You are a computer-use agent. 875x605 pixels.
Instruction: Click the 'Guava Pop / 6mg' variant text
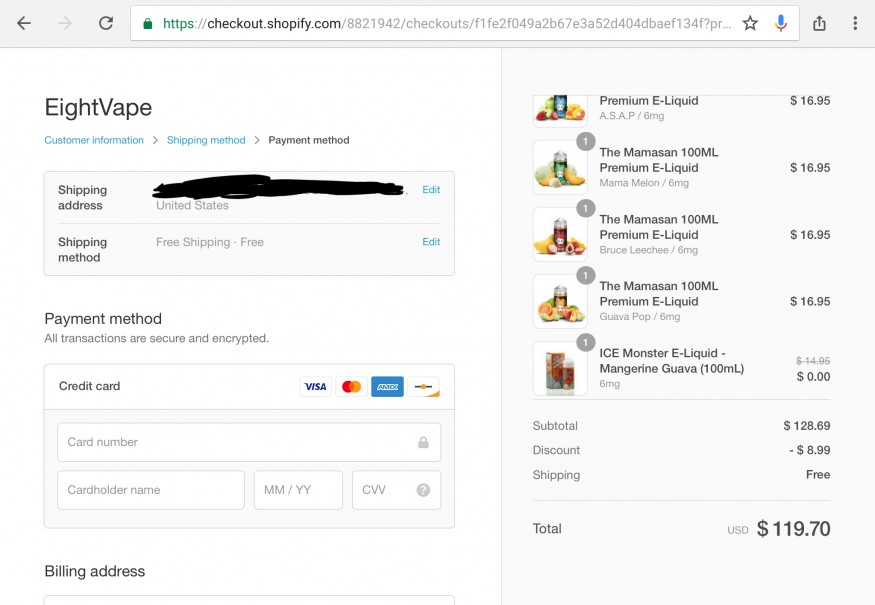pos(640,316)
